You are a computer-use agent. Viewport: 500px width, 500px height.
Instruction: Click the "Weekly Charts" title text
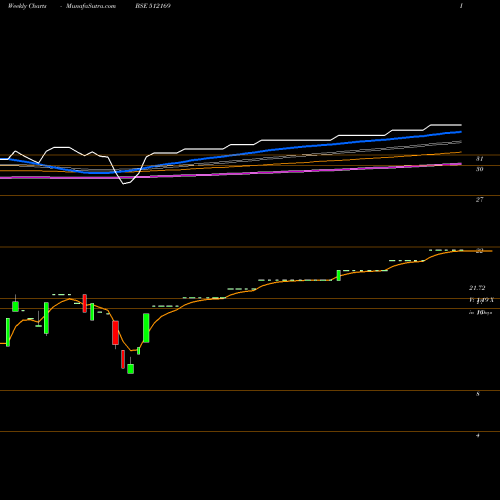[27, 6]
